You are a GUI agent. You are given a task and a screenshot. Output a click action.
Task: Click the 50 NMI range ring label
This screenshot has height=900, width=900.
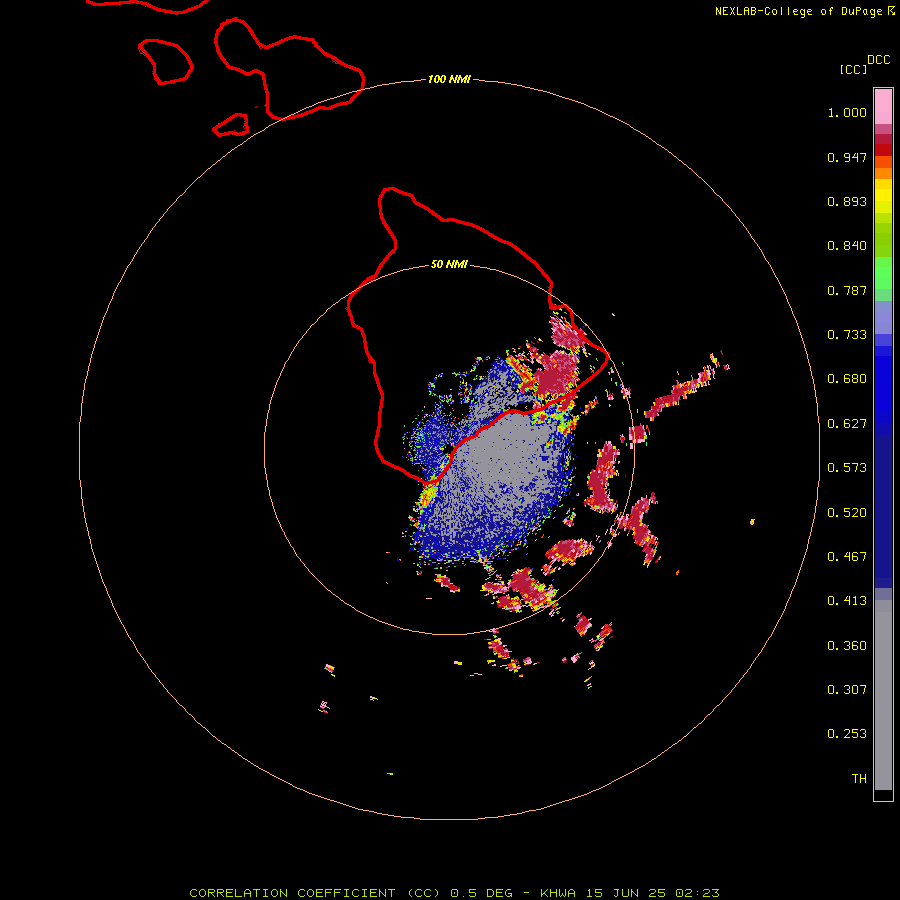[x=449, y=264]
